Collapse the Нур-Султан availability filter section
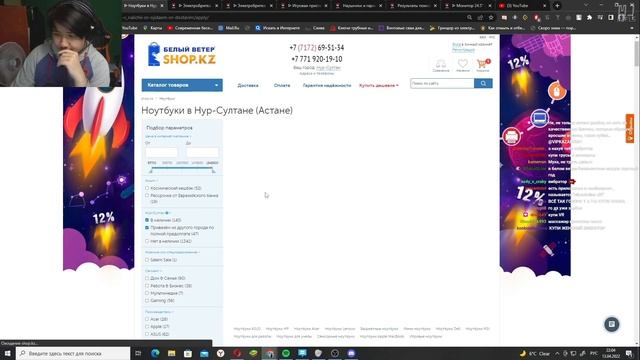 157,213
